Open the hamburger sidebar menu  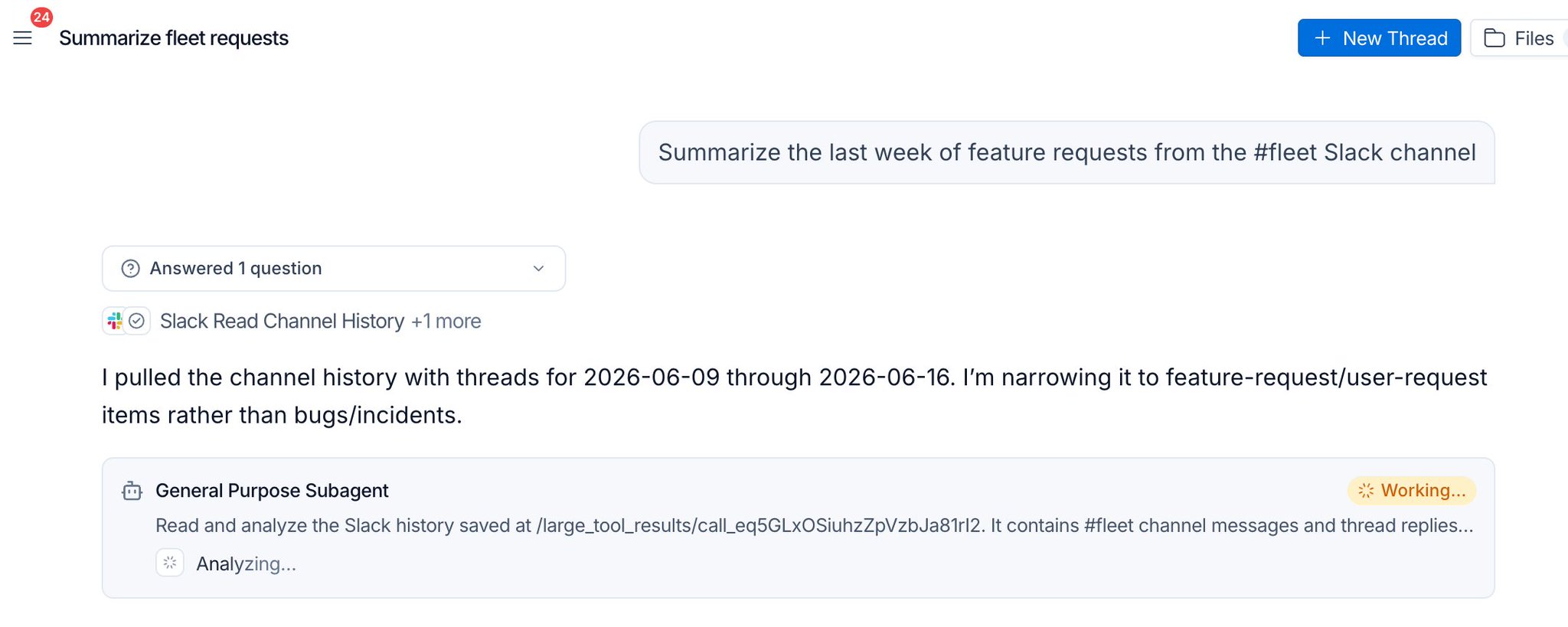23,38
